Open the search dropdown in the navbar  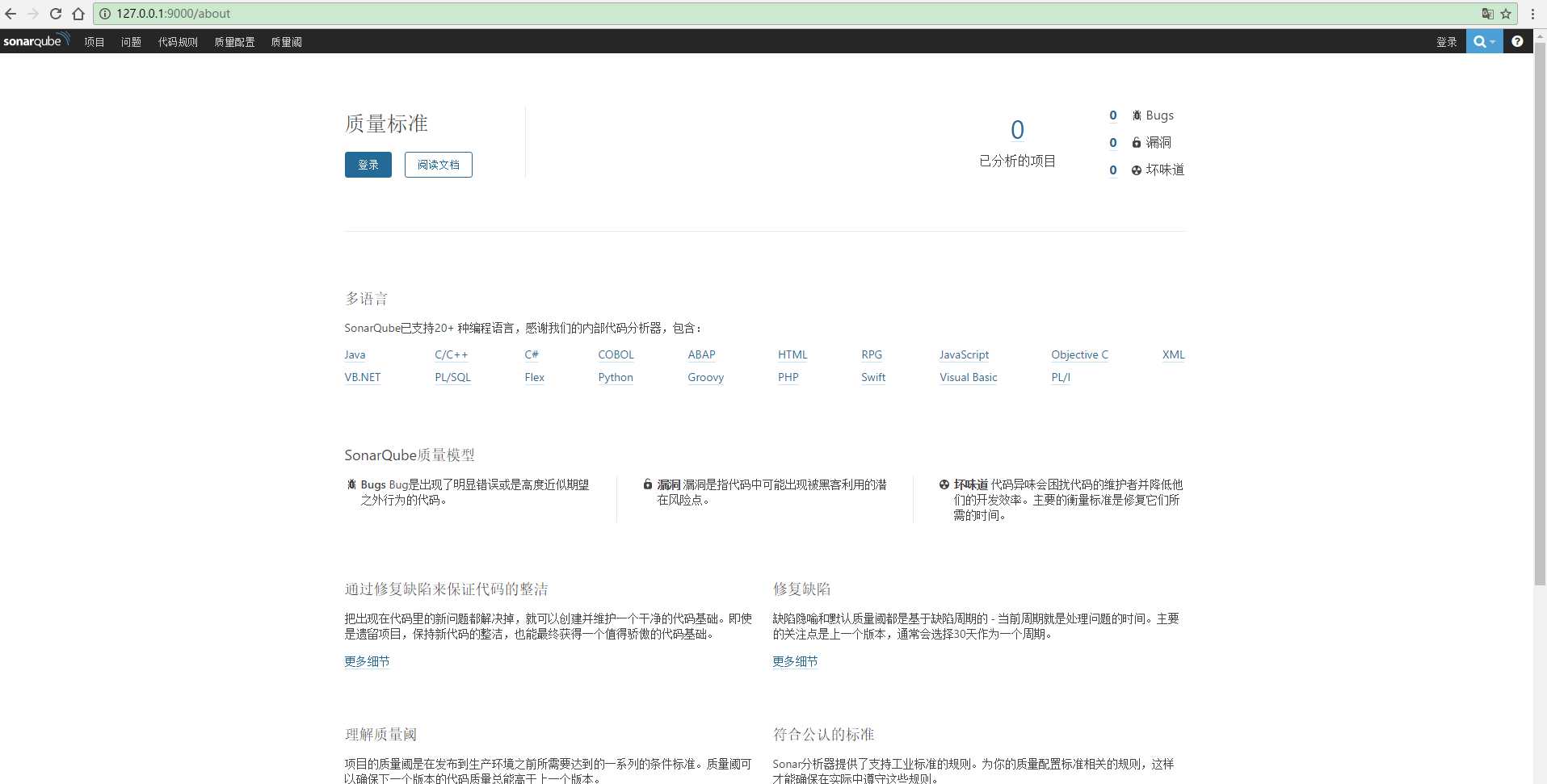[x=1484, y=41]
